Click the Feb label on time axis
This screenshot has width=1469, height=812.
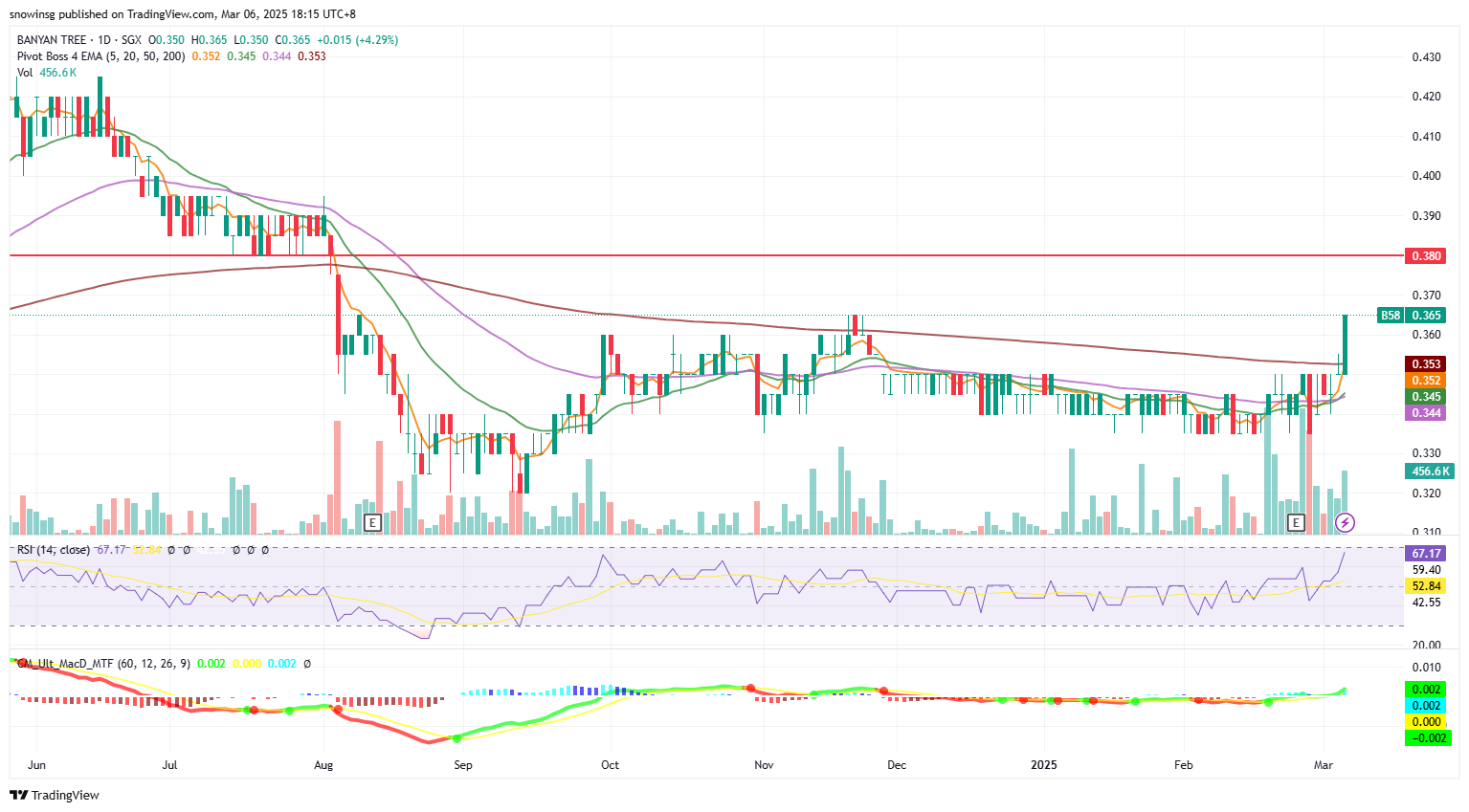click(x=1184, y=764)
